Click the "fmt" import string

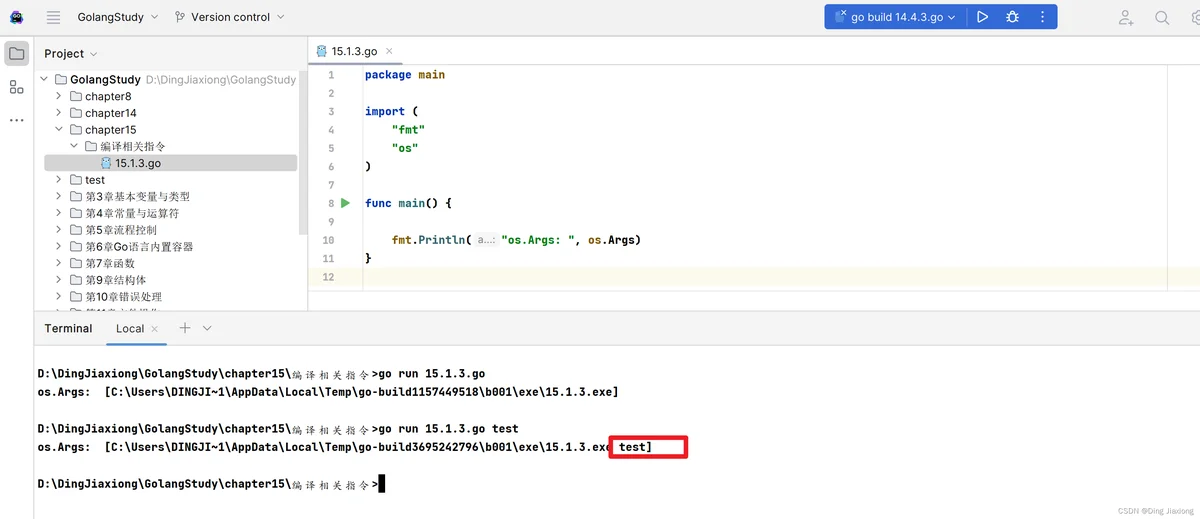click(408, 130)
